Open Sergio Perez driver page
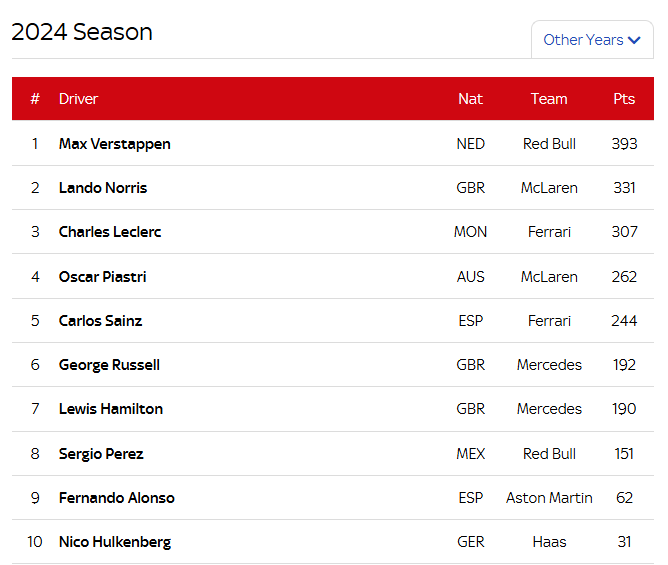The height and width of the screenshot is (565, 668). click(101, 454)
